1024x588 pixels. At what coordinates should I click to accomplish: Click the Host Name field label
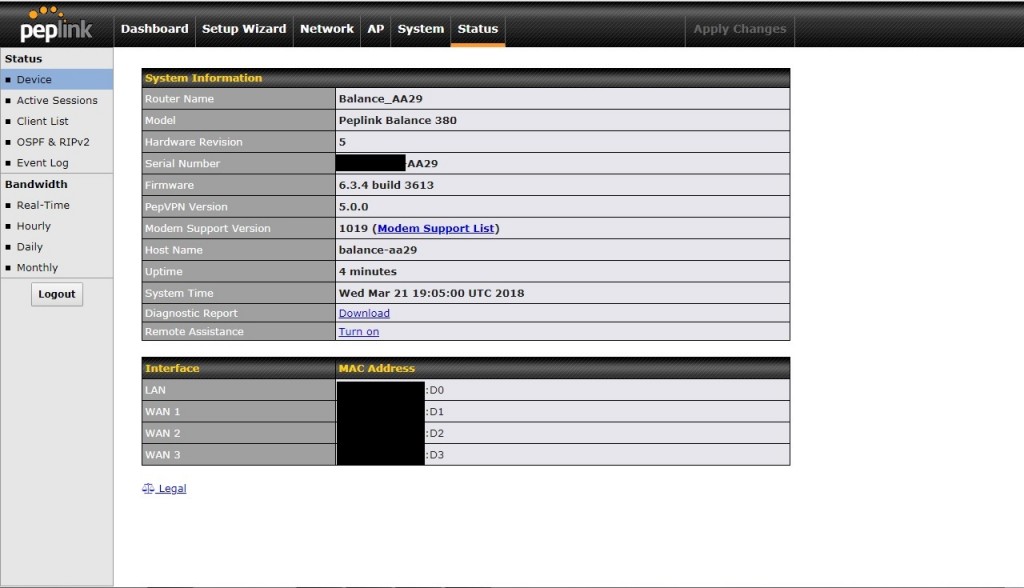point(174,250)
